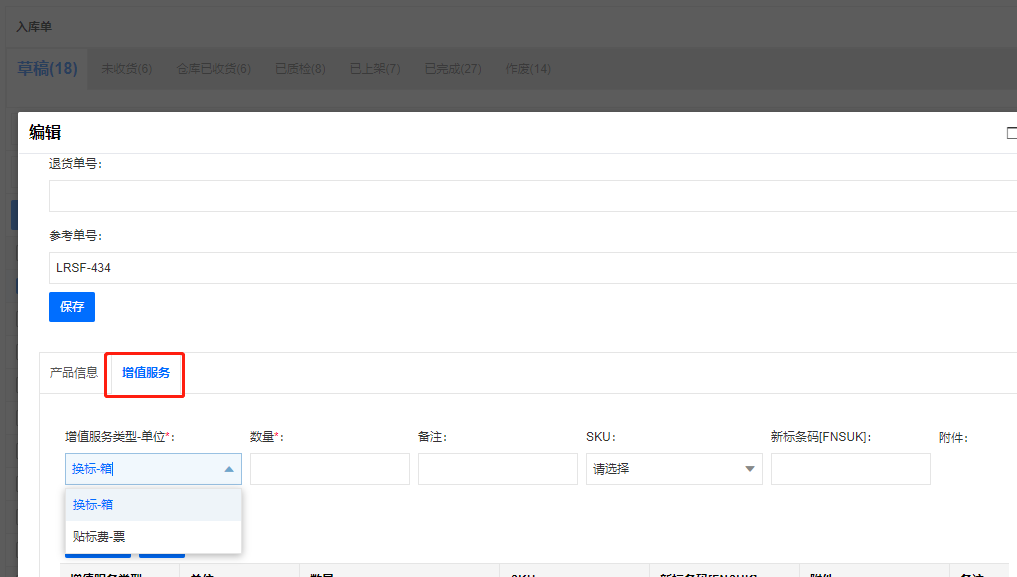Select 换标-箱 from the dropdown list

click(153, 504)
